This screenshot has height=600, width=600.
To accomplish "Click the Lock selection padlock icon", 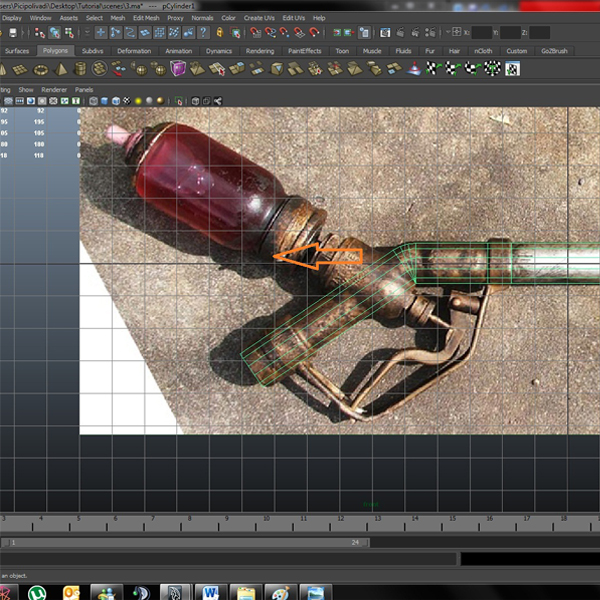I will coord(220,33).
